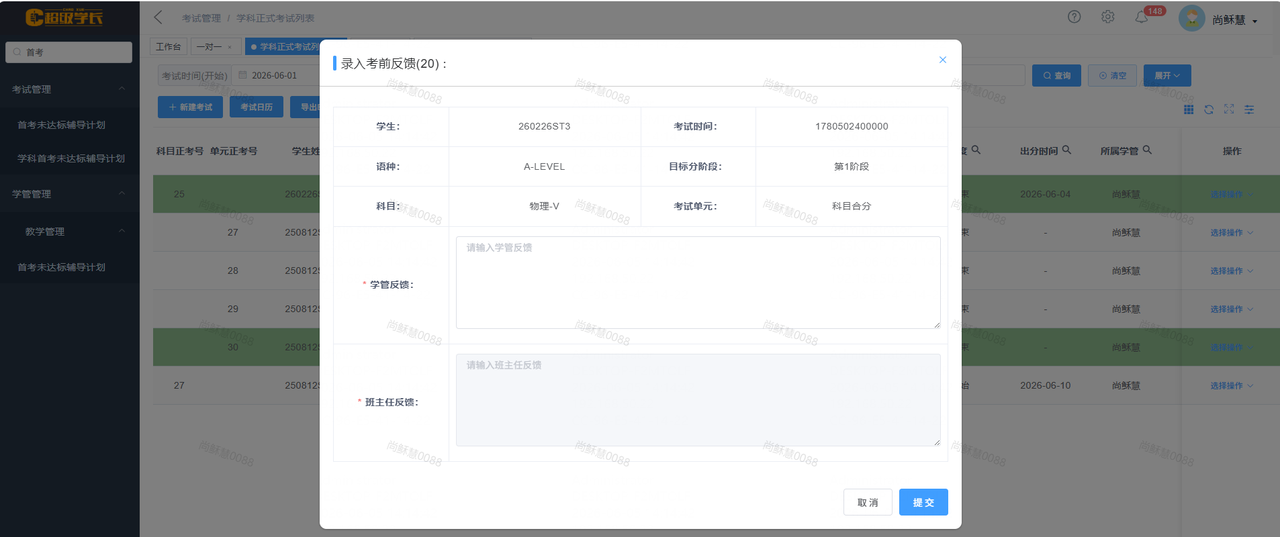Expand filters with 展开 button
This screenshot has width=1280, height=537.
point(1167,76)
